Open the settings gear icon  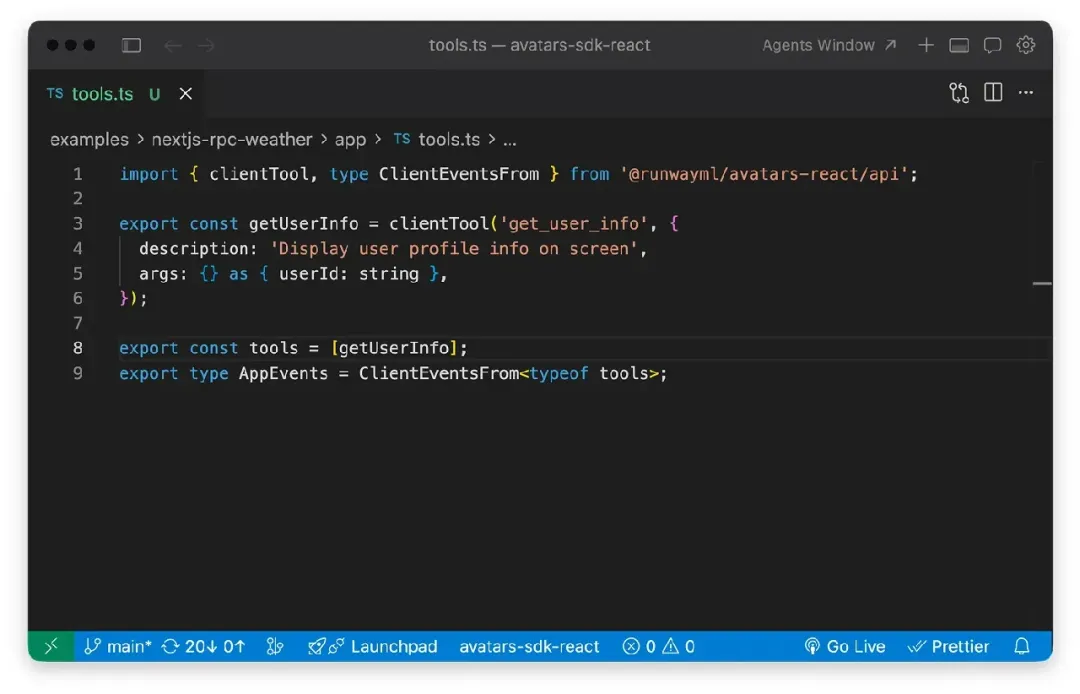coord(1026,45)
